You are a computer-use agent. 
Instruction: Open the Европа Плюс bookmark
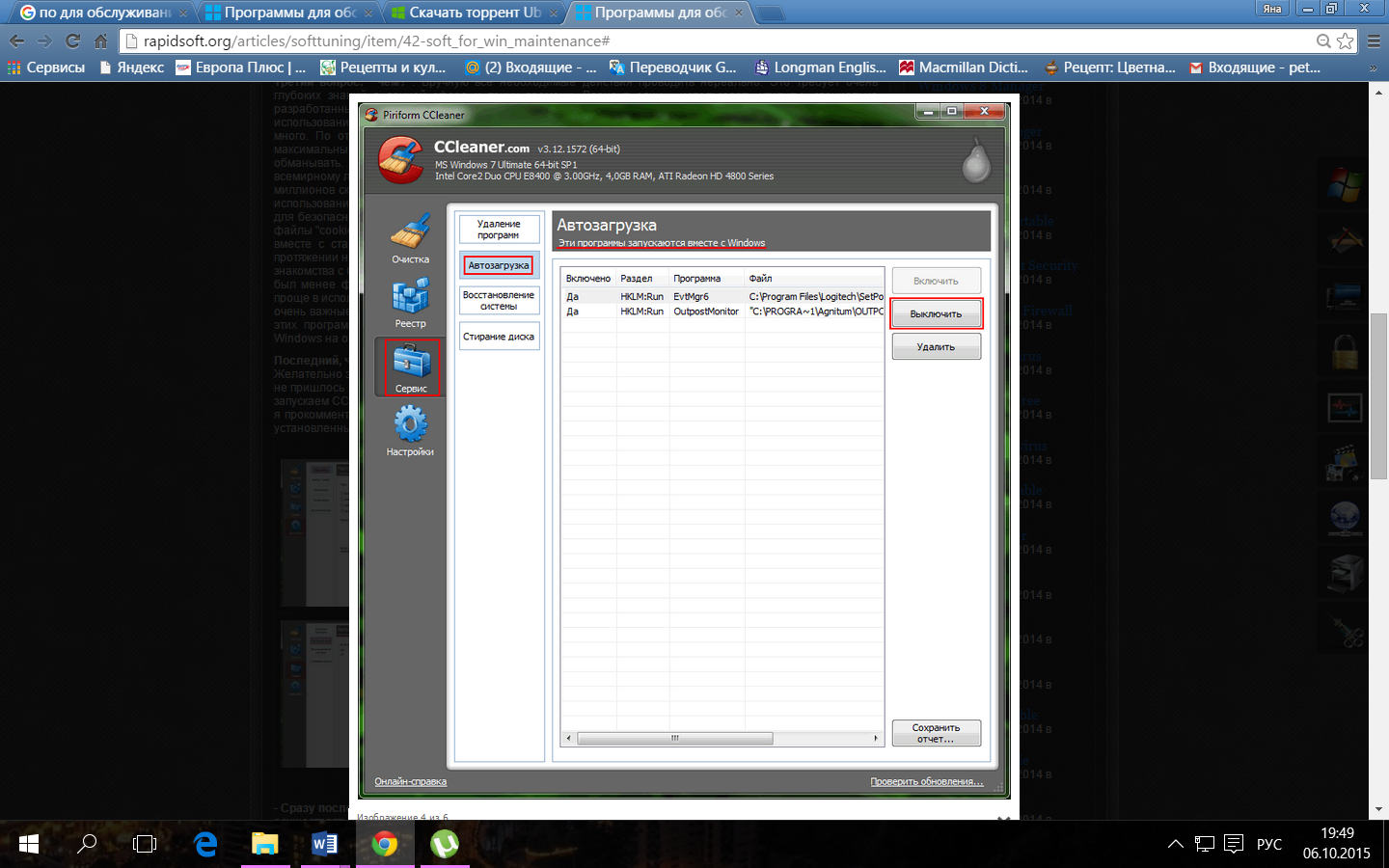pyautogui.click(x=241, y=68)
